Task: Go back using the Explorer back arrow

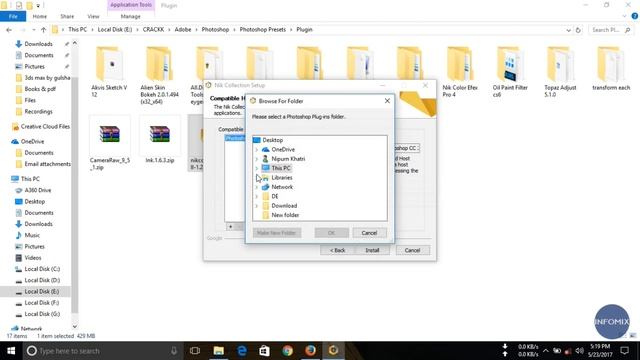Action: (x=9, y=30)
